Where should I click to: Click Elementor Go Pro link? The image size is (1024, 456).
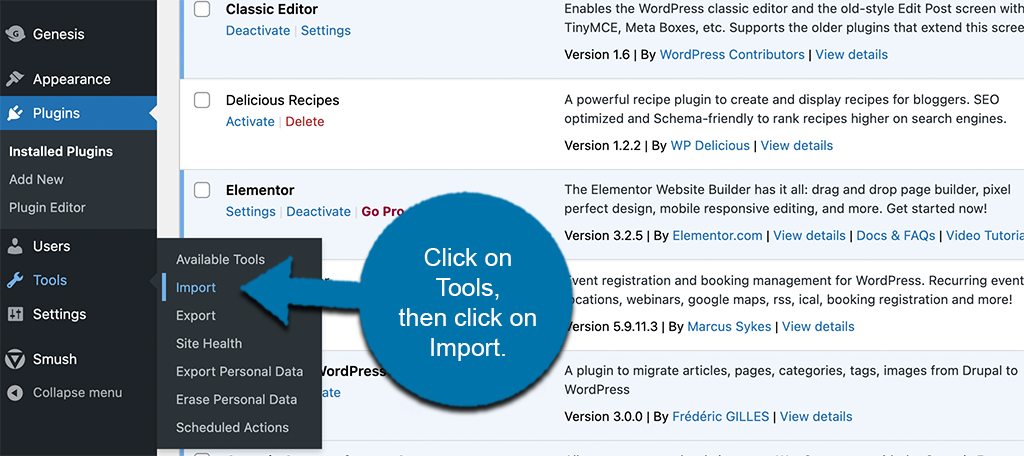tap(381, 212)
